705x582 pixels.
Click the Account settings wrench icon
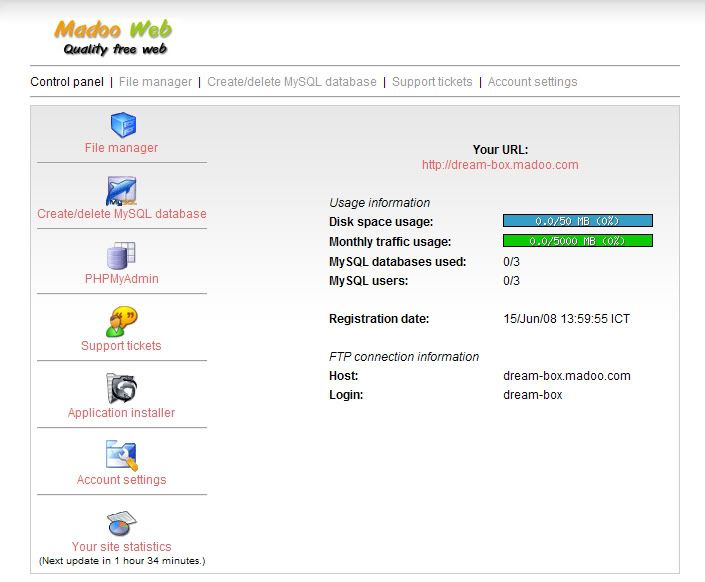[121, 455]
